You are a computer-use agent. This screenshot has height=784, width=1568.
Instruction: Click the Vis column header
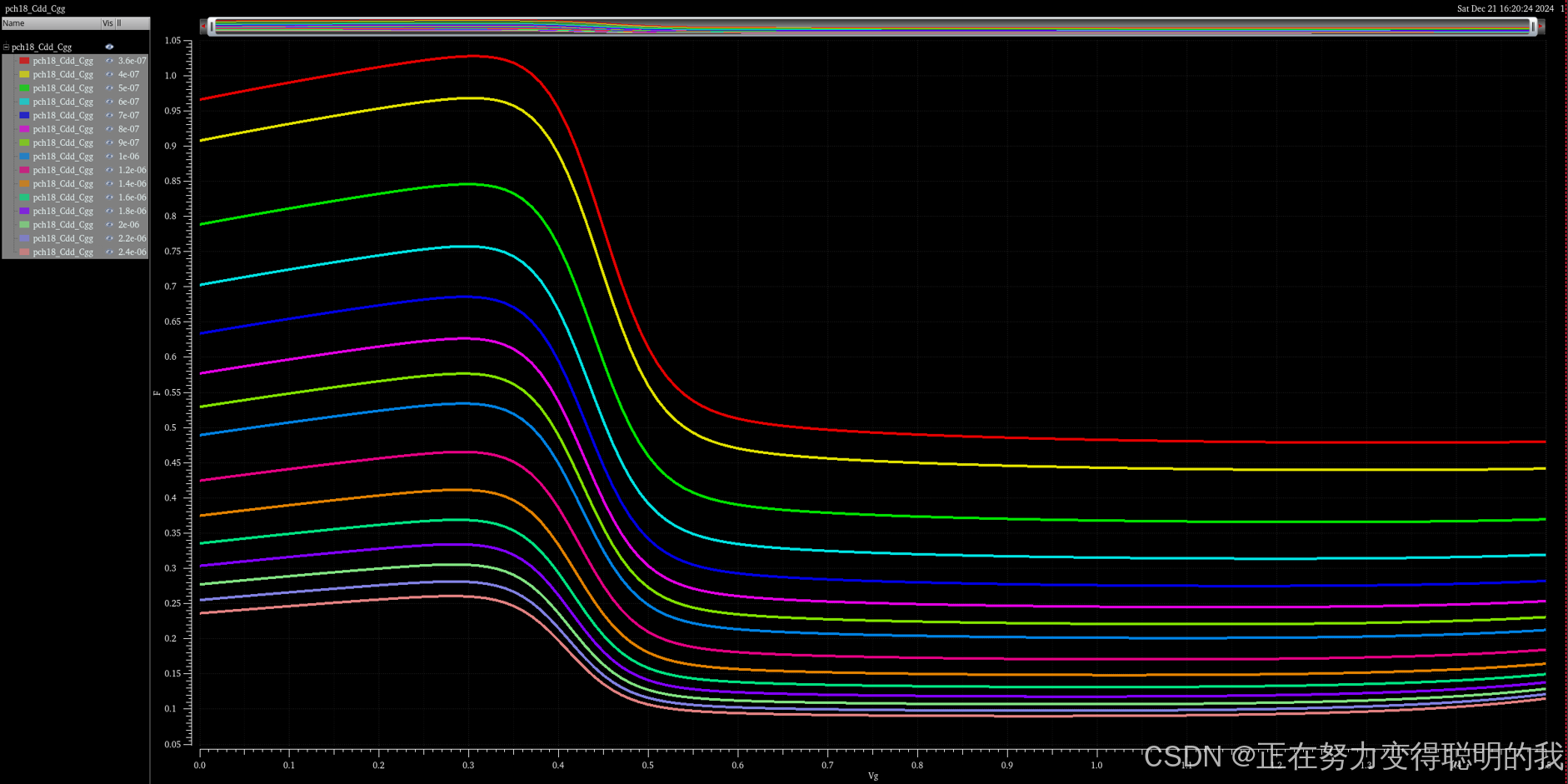[x=107, y=23]
